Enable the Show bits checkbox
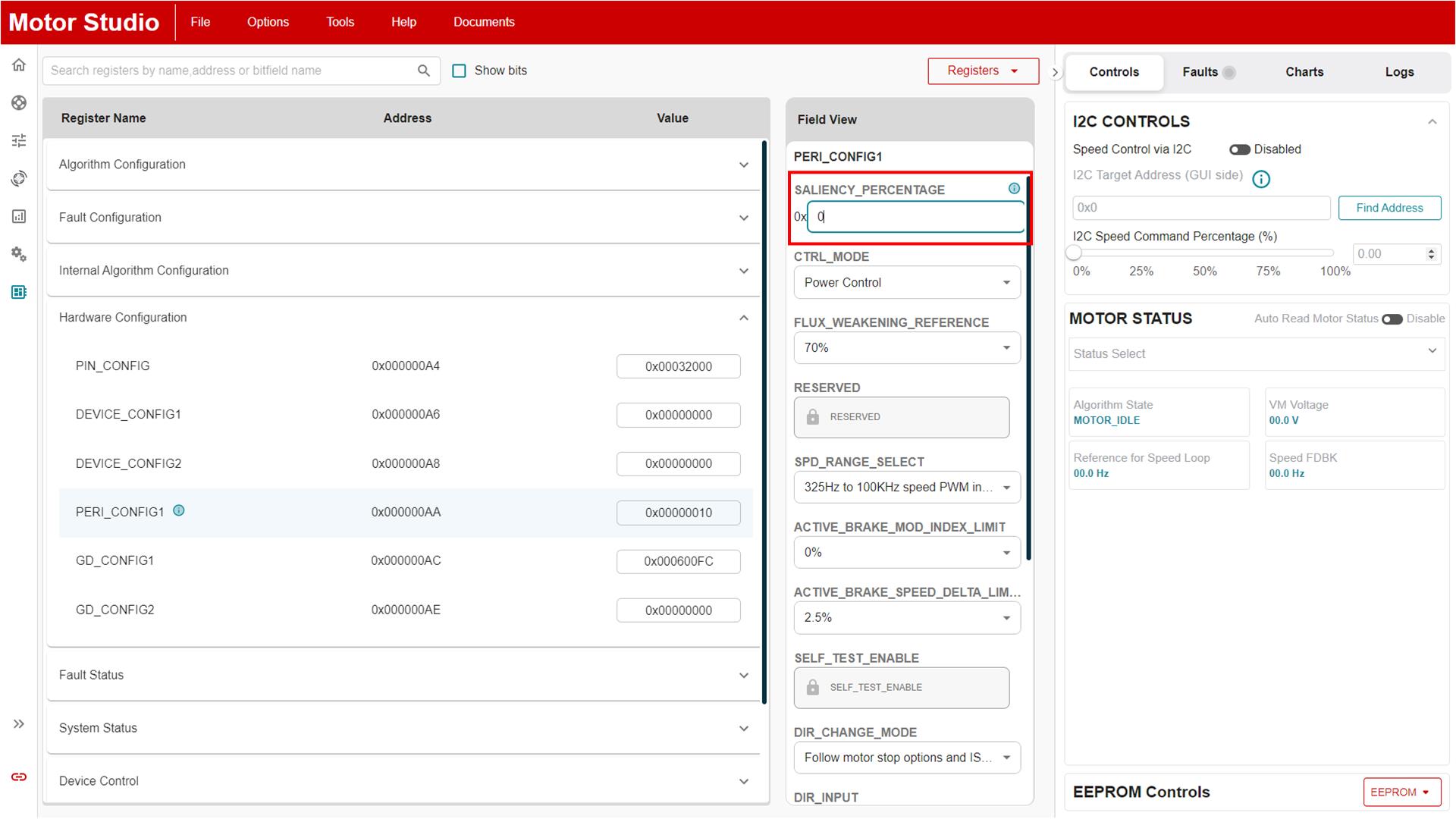Image resolution: width=1456 pixels, height=819 pixels. coord(459,71)
